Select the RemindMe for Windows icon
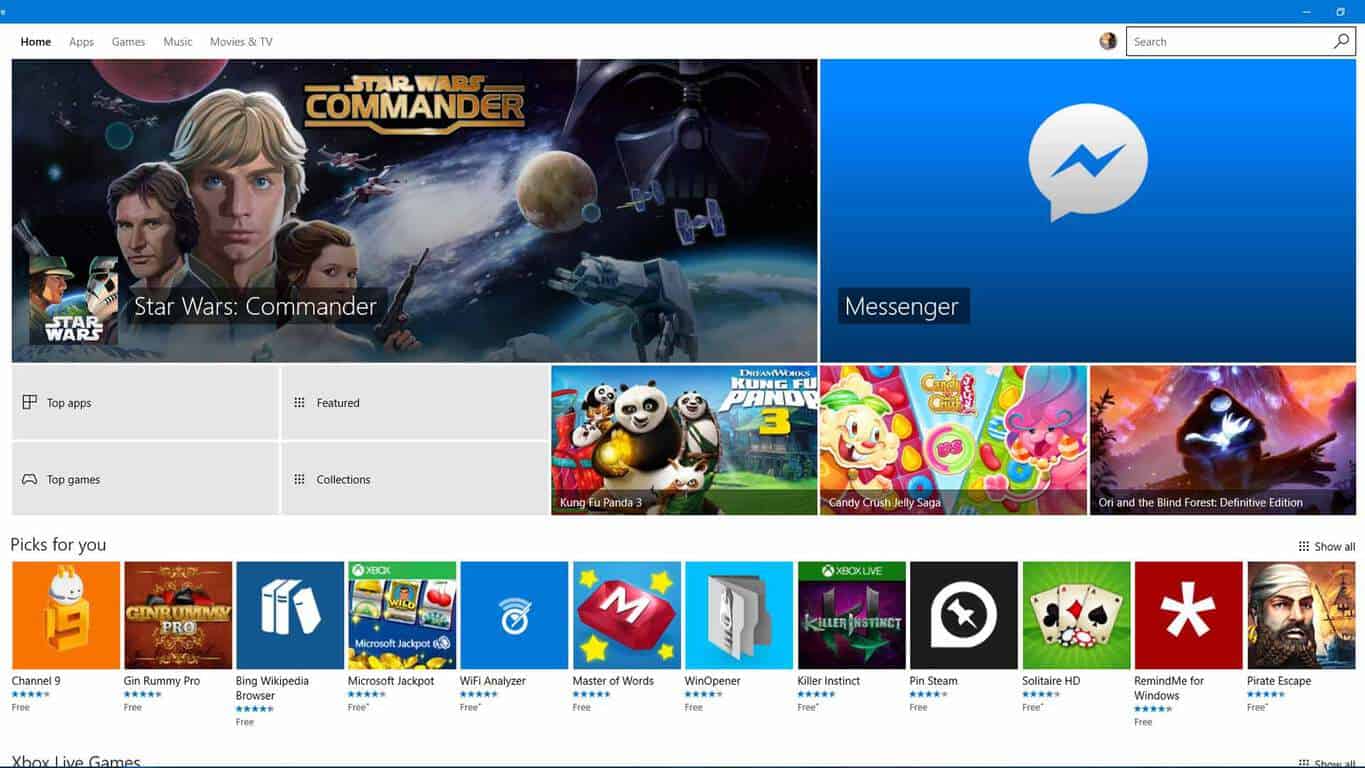 point(1188,615)
